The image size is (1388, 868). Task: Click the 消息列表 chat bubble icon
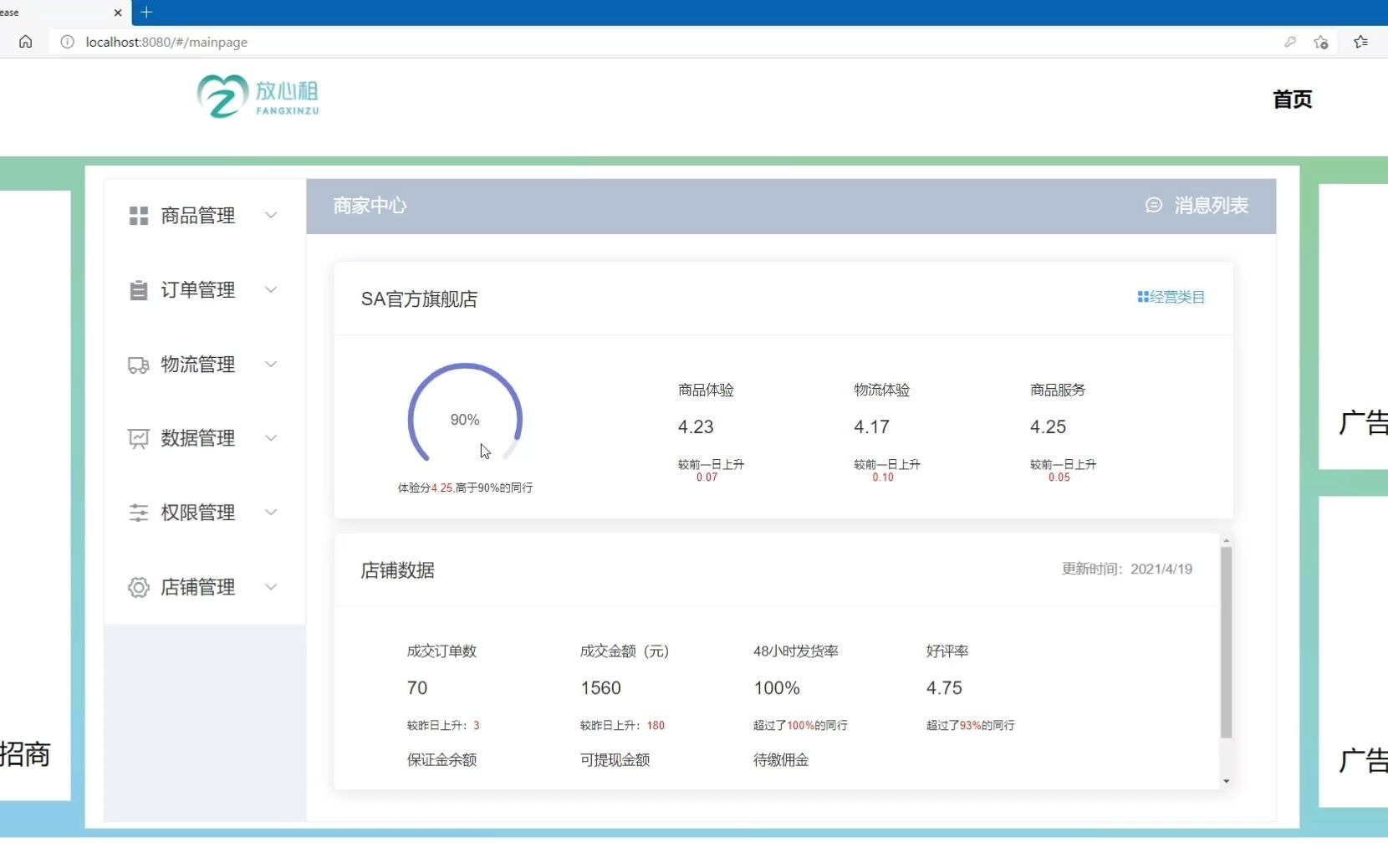coord(1154,205)
